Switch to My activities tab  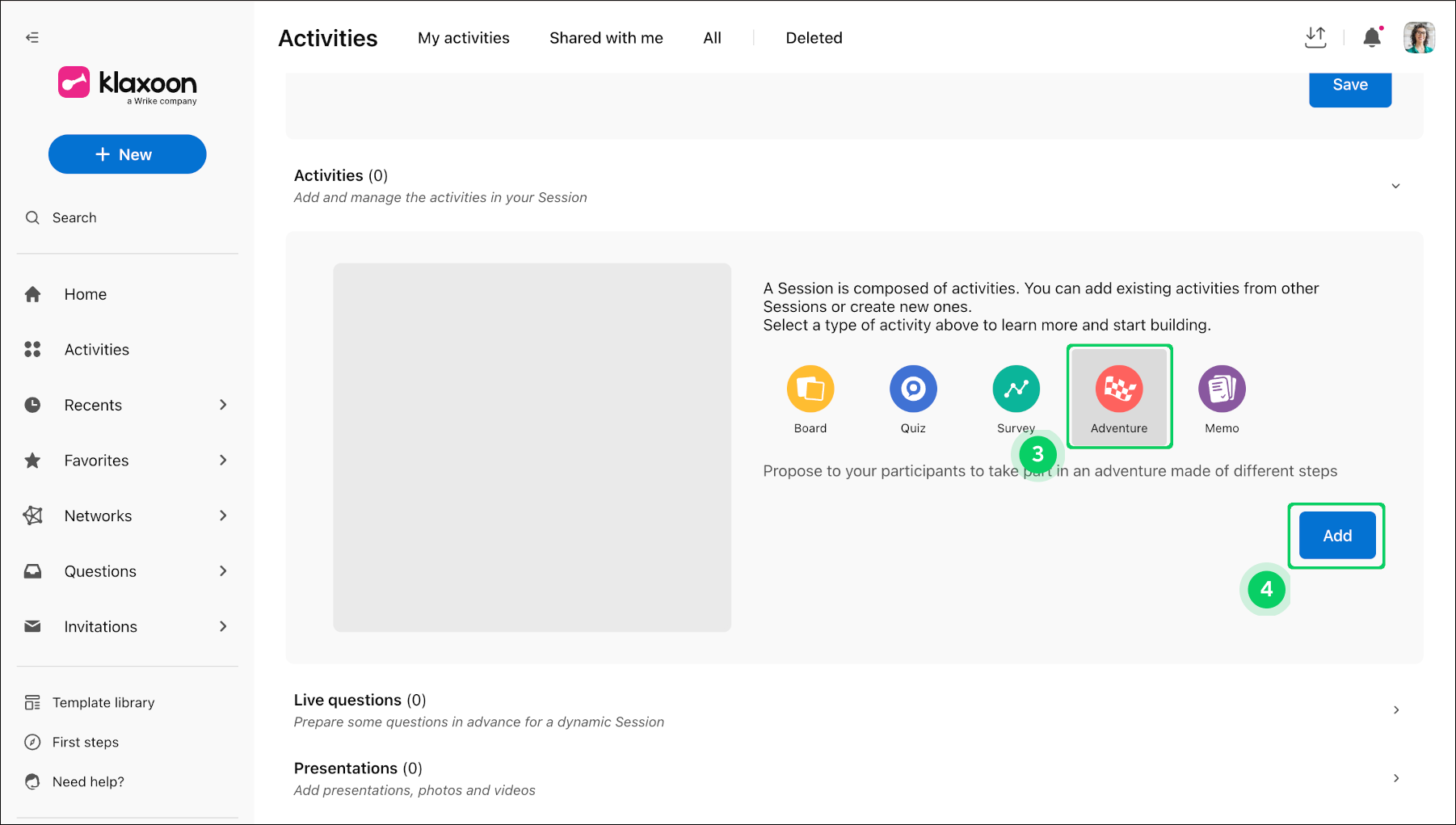click(x=464, y=38)
